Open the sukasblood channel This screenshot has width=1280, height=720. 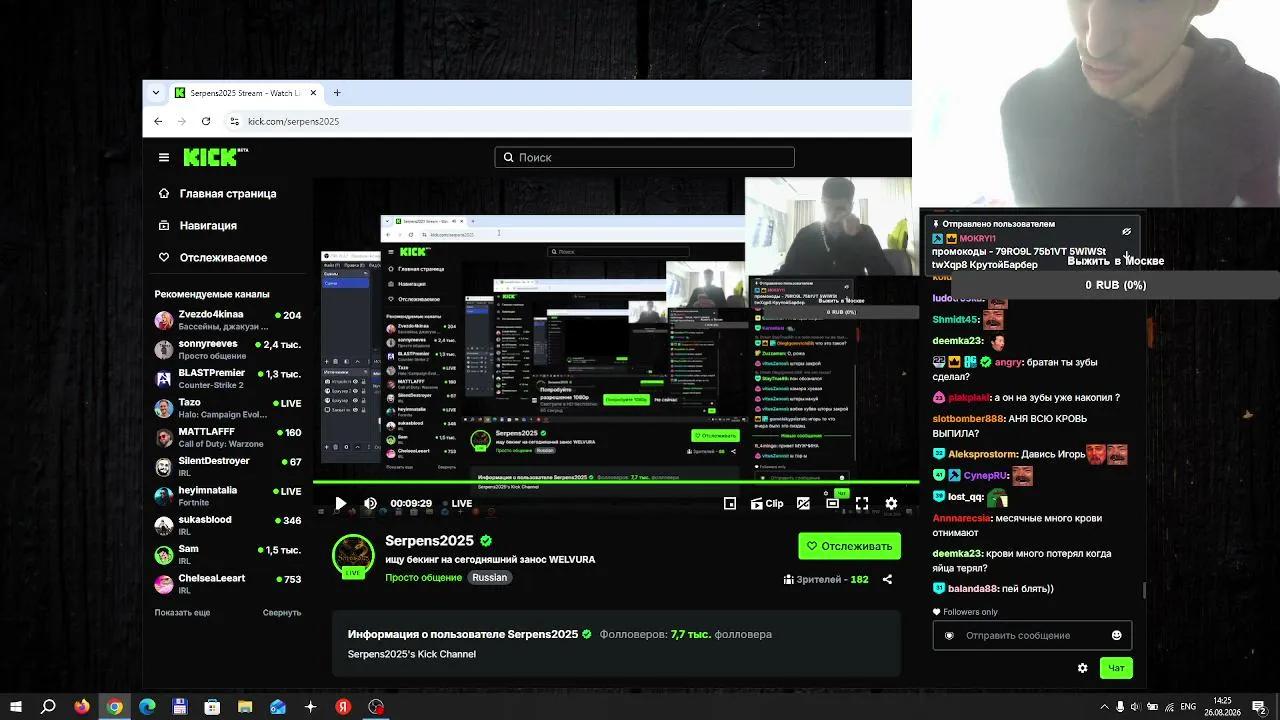228,525
